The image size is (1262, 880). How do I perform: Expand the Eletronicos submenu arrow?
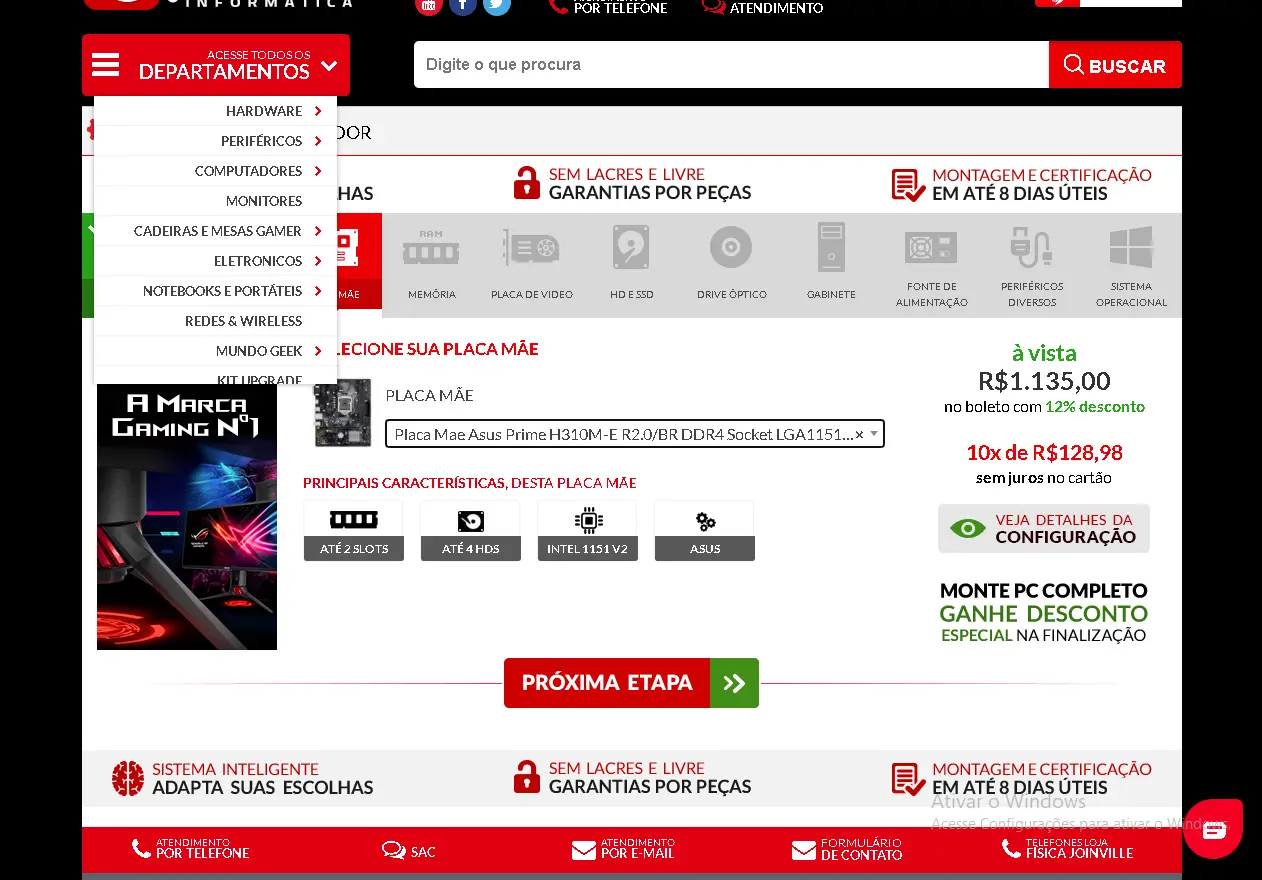pos(318,261)
